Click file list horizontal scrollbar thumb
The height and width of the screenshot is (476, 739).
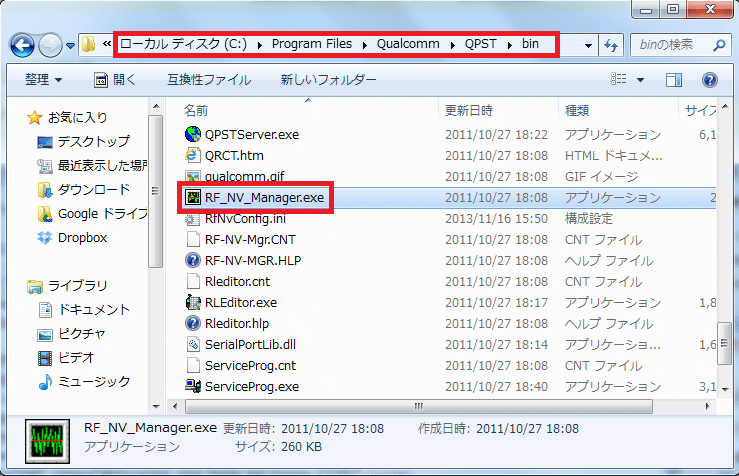click(x=419, y=406)
